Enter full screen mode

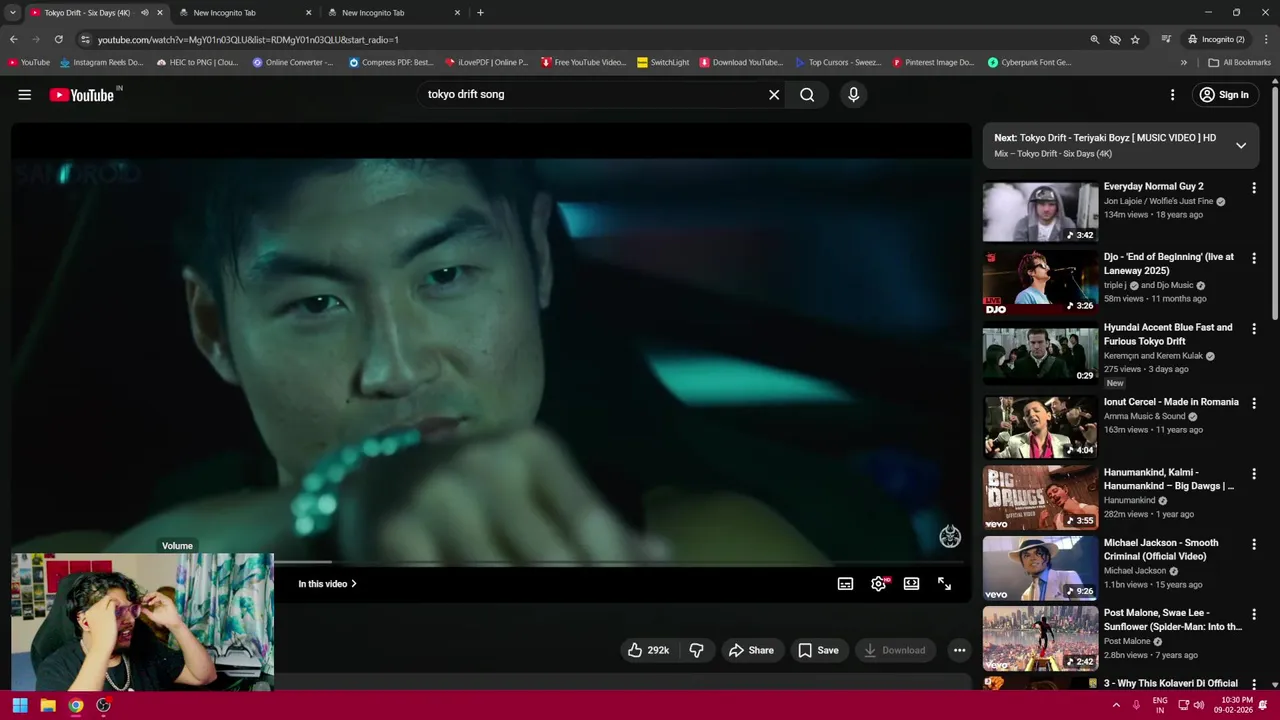point(944,584)
